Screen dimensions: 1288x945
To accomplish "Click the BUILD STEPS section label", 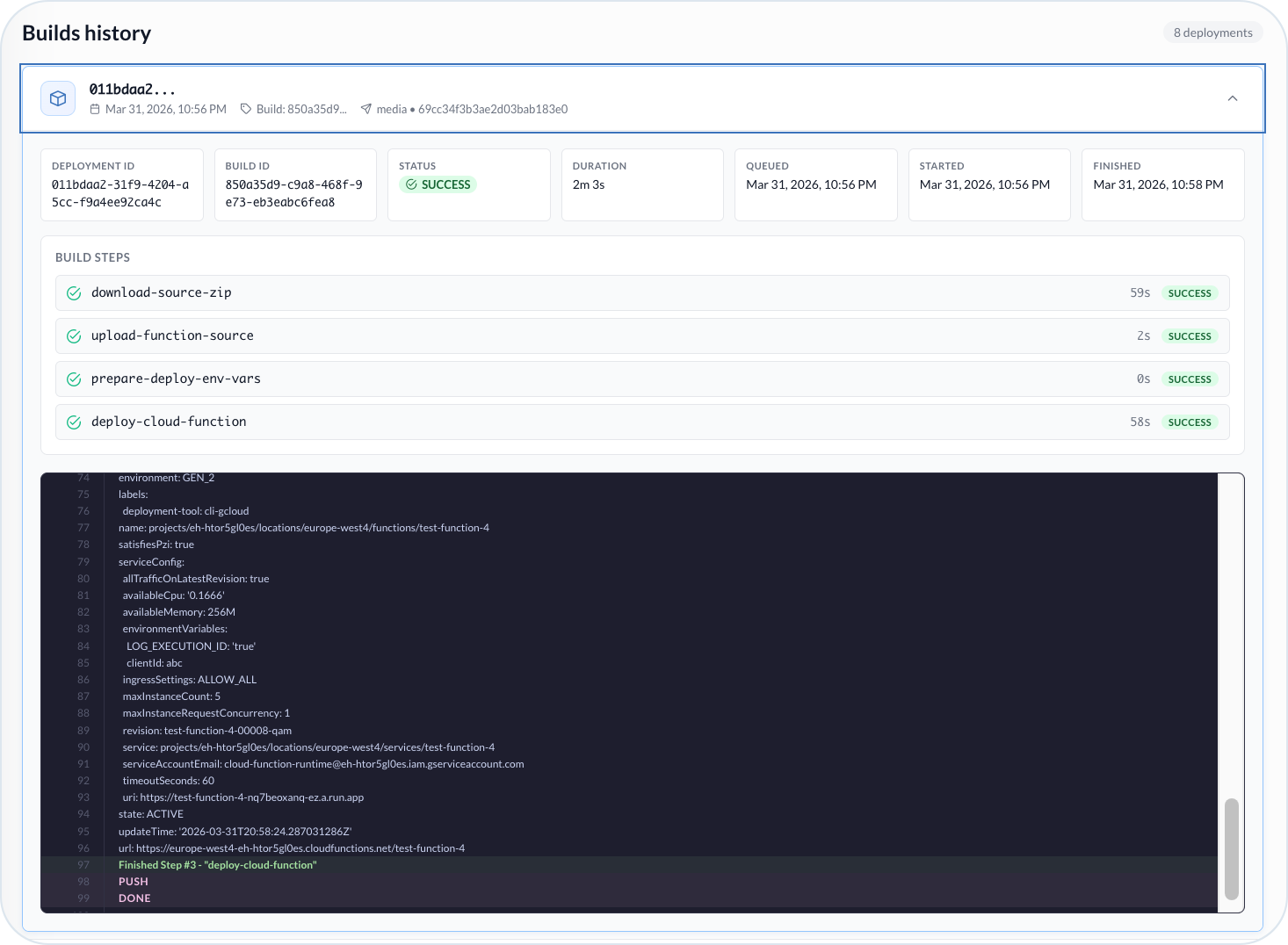I will pyautogui.click(x=92, y=257).
